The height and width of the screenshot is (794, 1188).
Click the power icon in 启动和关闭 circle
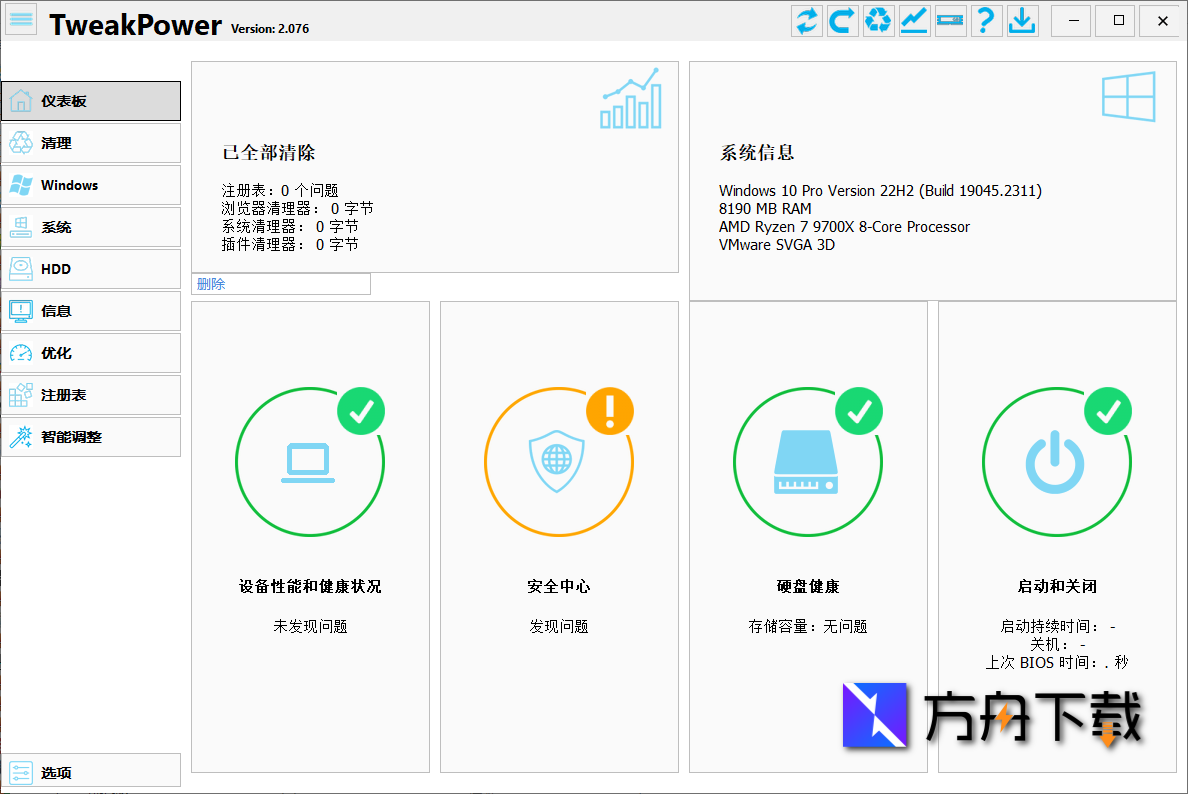tap(1057, 461)
